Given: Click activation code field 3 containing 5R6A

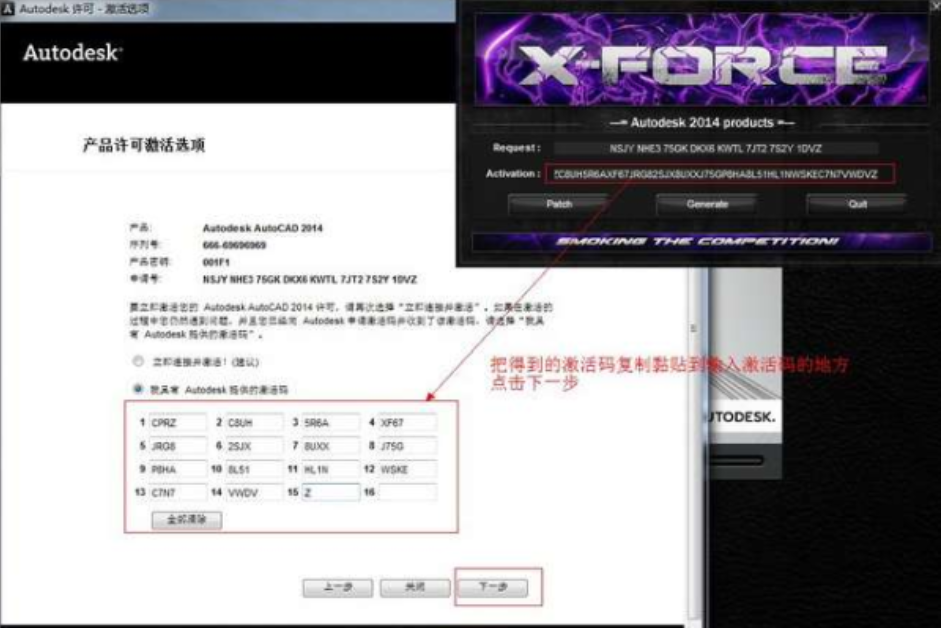Looking at the screenshot, I should coord(330,423).
